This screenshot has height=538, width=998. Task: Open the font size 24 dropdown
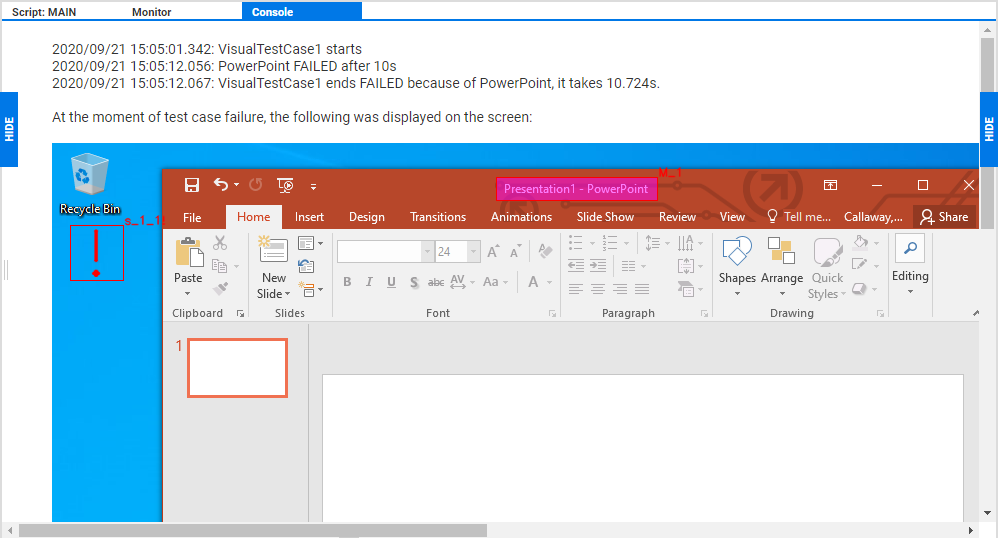pos(473,251)
